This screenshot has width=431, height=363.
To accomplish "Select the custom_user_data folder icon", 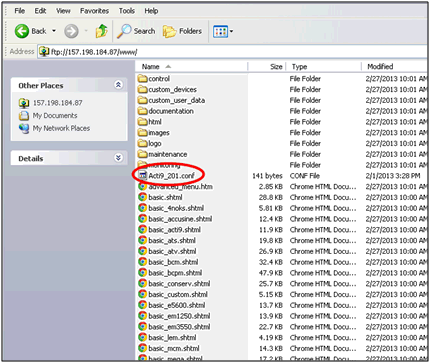I will (143, 100).
